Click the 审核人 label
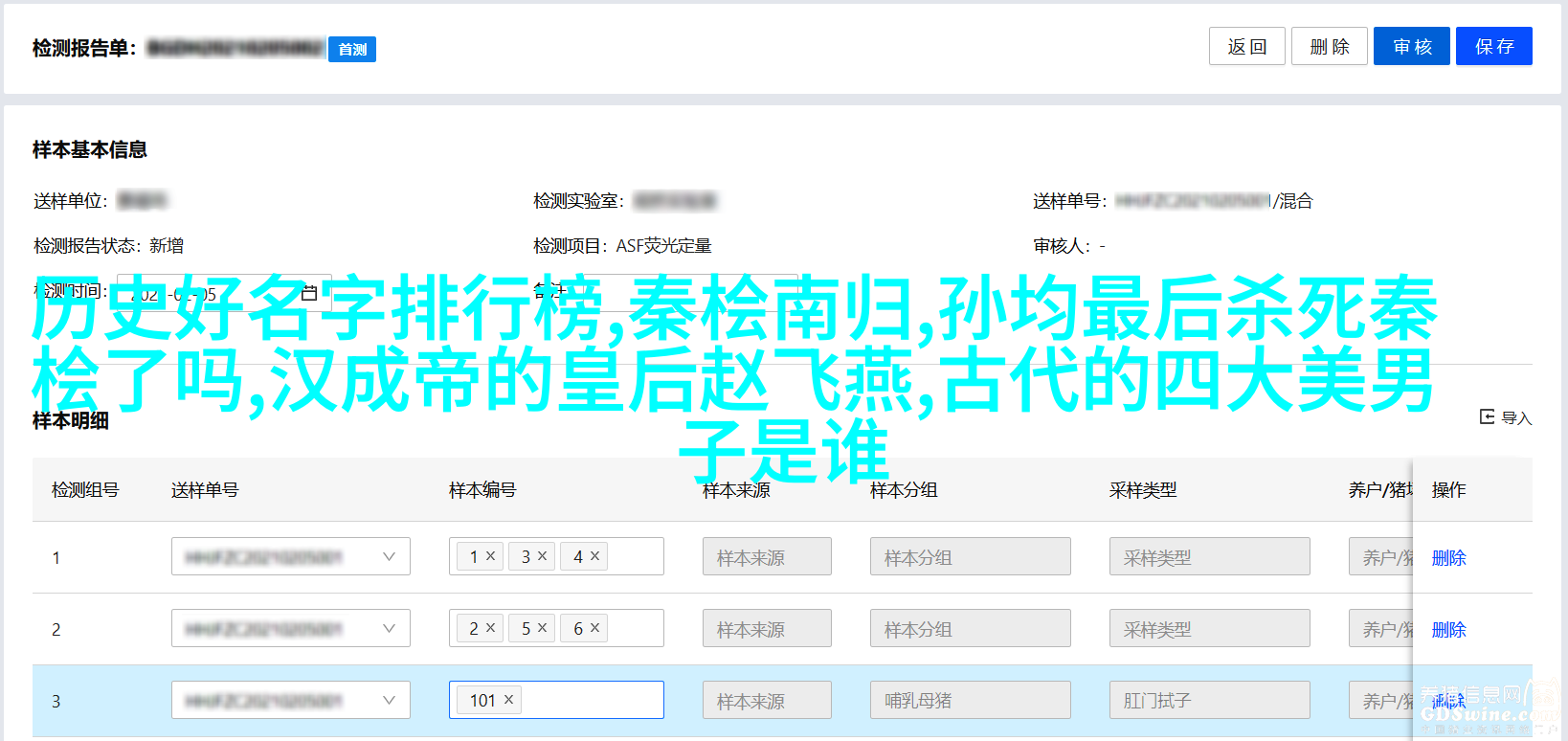The width and height of the screenshot is (1568, 741). 1062,246
